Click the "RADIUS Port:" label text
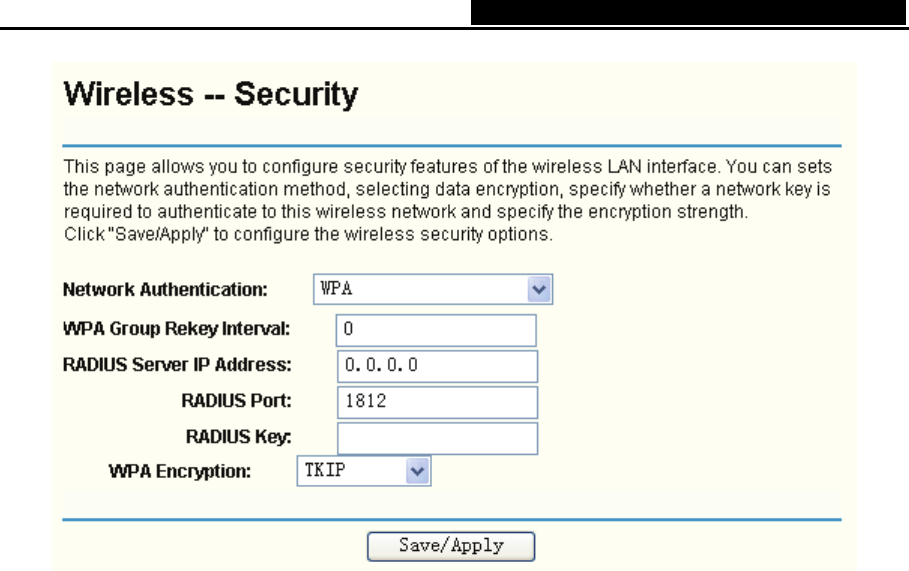909x571 pixels. tap(236, 401)
